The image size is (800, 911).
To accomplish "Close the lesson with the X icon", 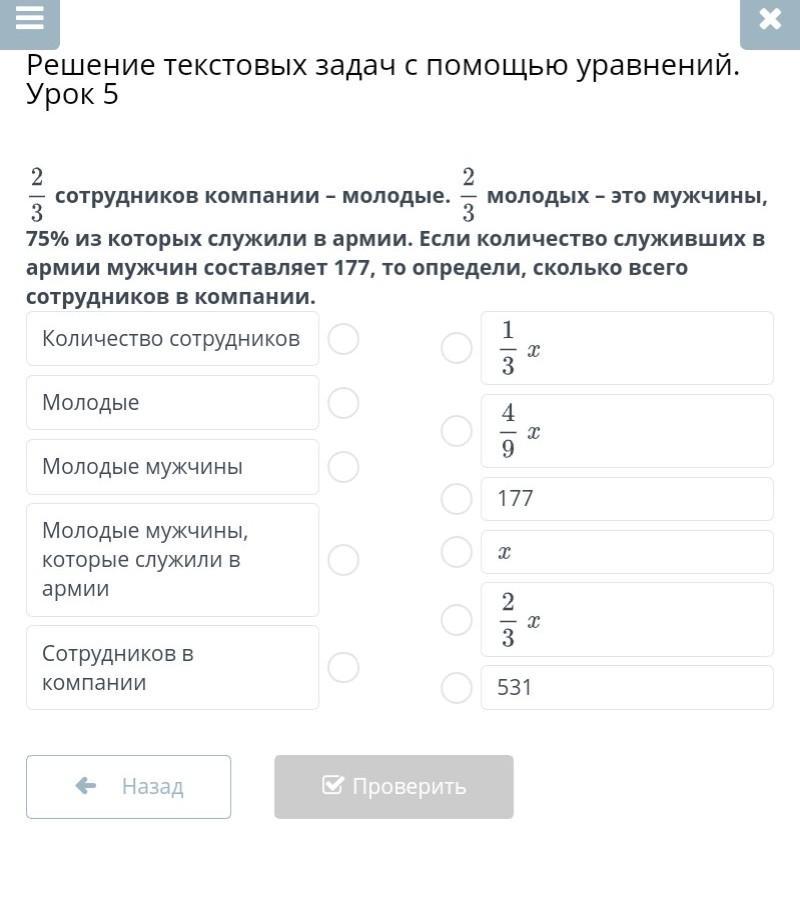I will (770, 20).
